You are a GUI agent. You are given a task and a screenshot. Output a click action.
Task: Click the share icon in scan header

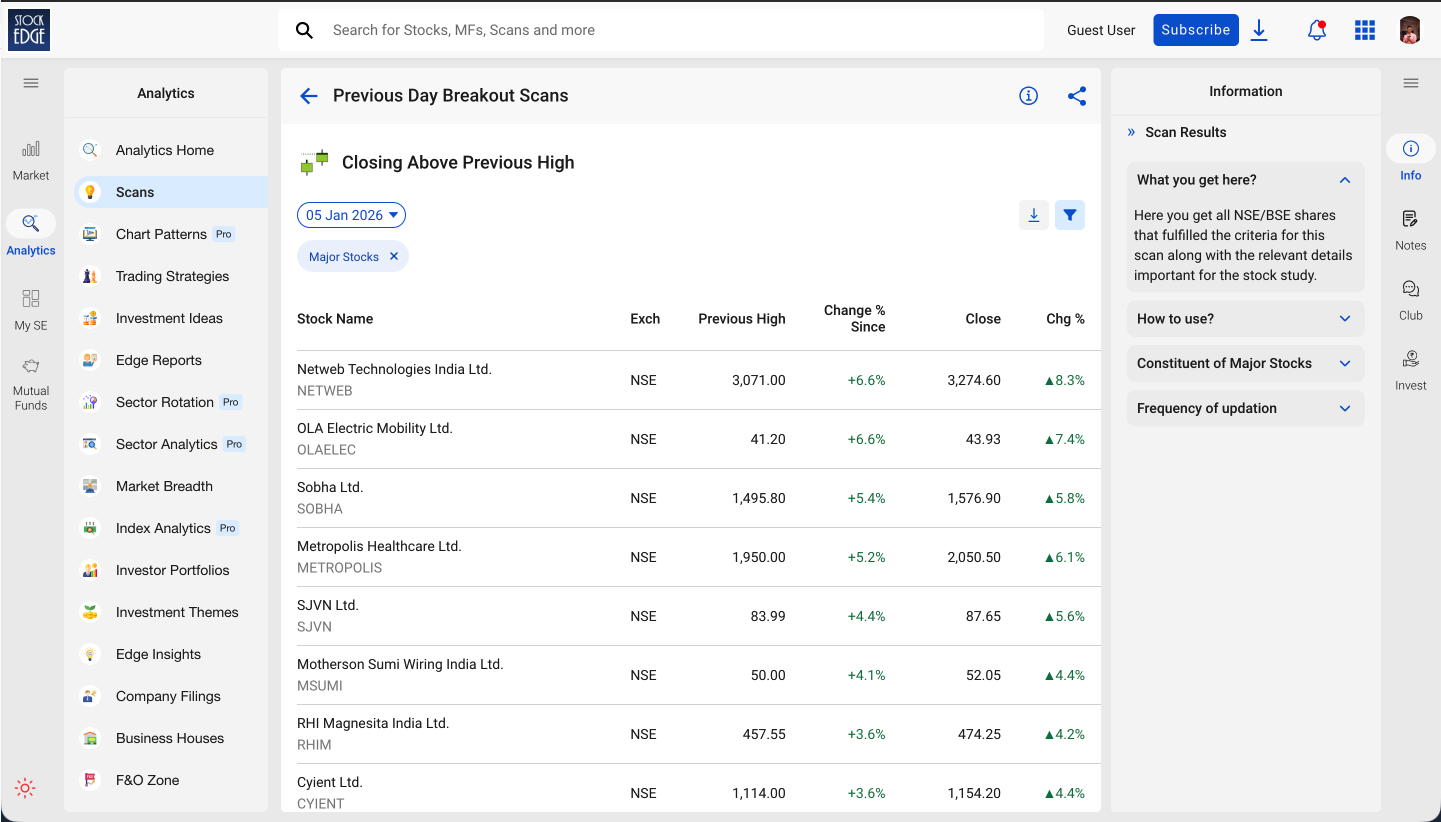[1076, 96]
